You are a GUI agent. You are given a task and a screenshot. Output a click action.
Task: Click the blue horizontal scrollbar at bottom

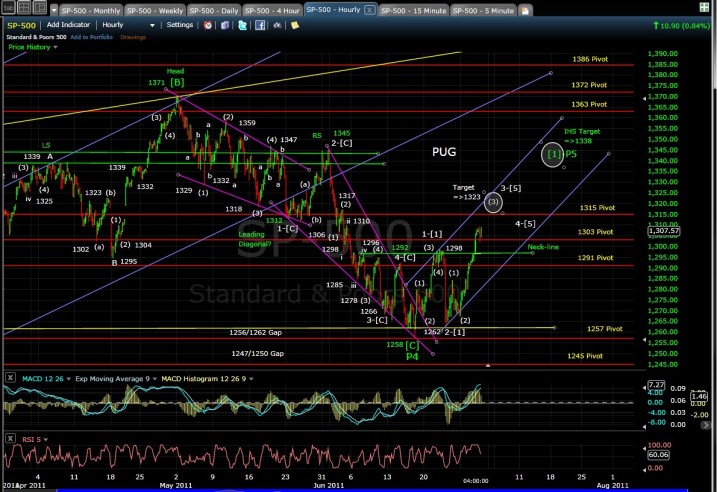click(372, 490)
